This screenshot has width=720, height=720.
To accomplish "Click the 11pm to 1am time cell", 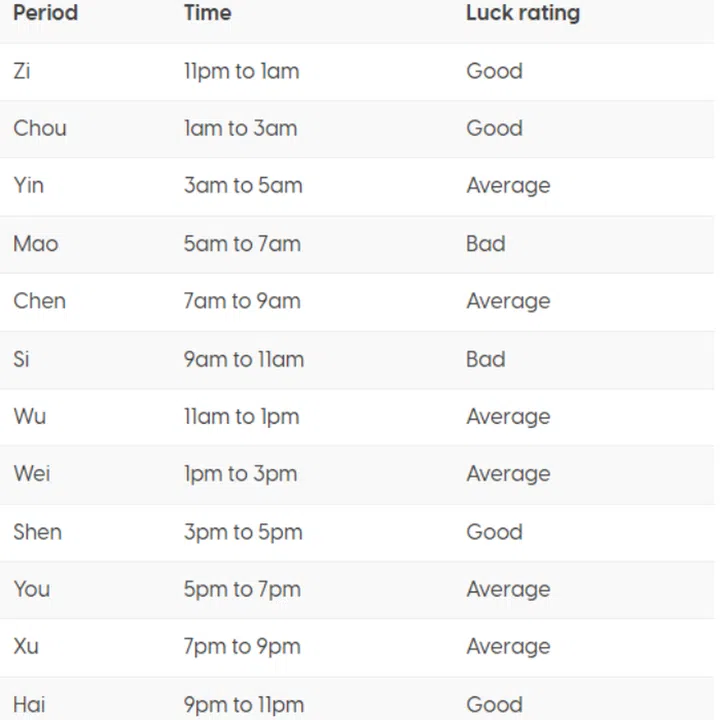I will [x=241, y=71].
